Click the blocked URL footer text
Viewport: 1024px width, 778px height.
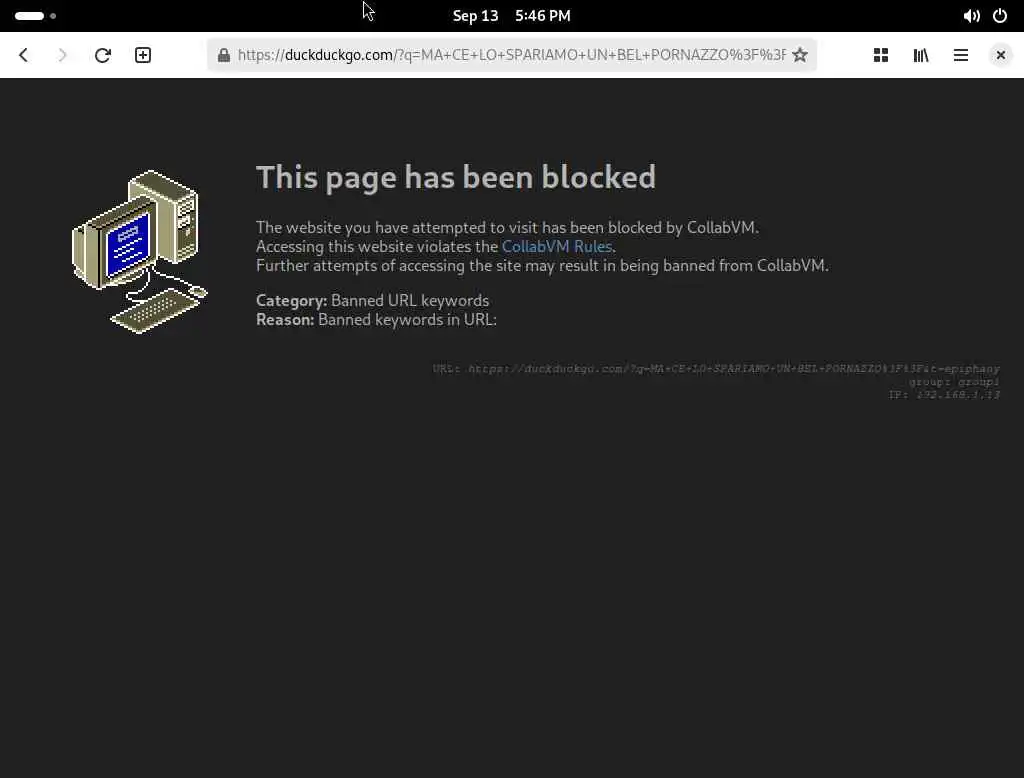click(716, 368)
